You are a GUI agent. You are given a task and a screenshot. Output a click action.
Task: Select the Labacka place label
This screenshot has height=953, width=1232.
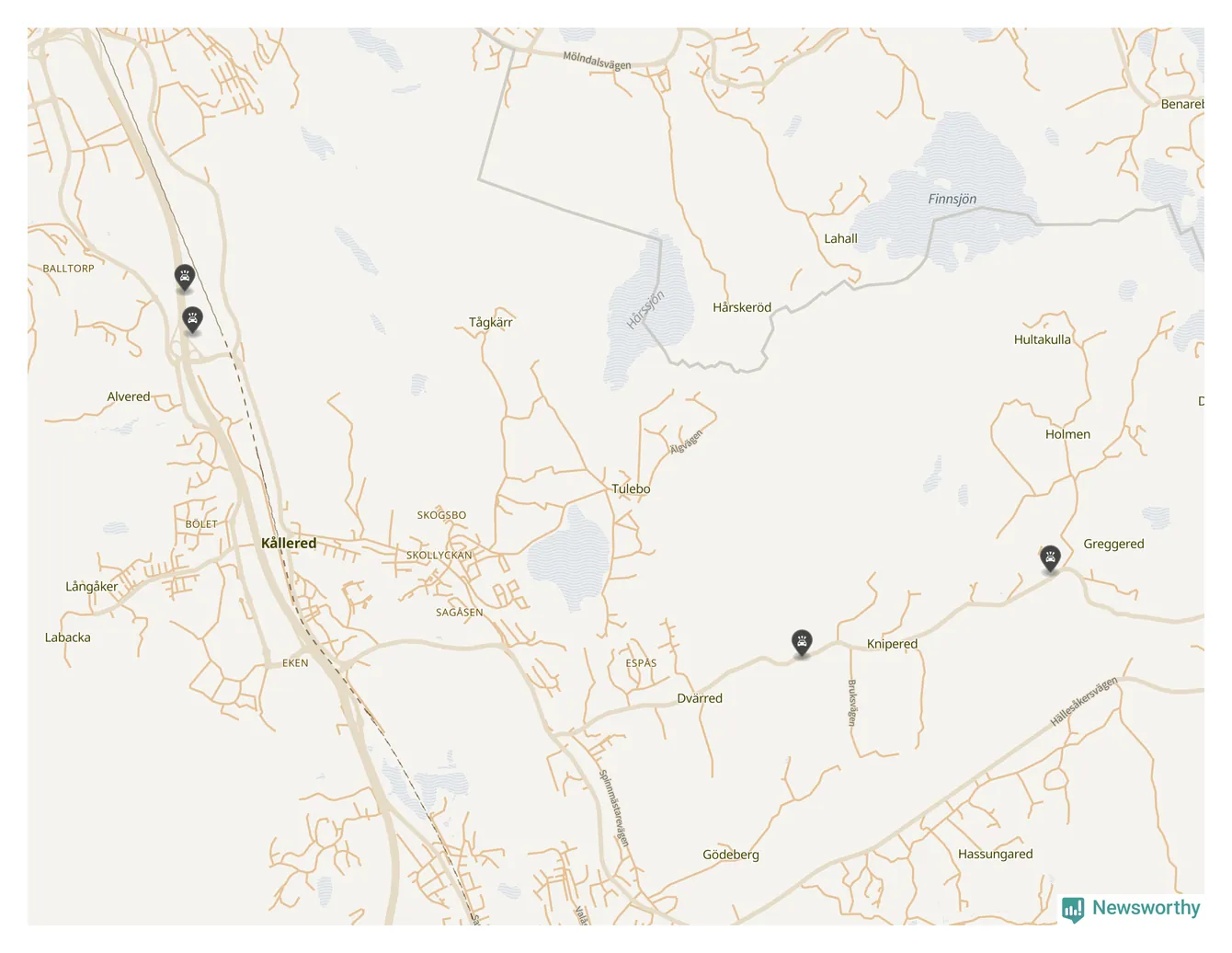pos(67,637)
